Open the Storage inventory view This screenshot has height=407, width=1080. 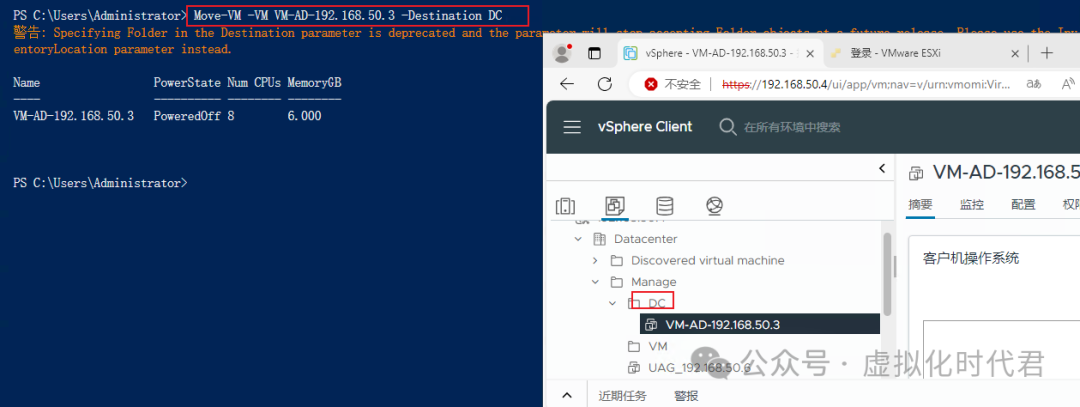pos(665,205)
